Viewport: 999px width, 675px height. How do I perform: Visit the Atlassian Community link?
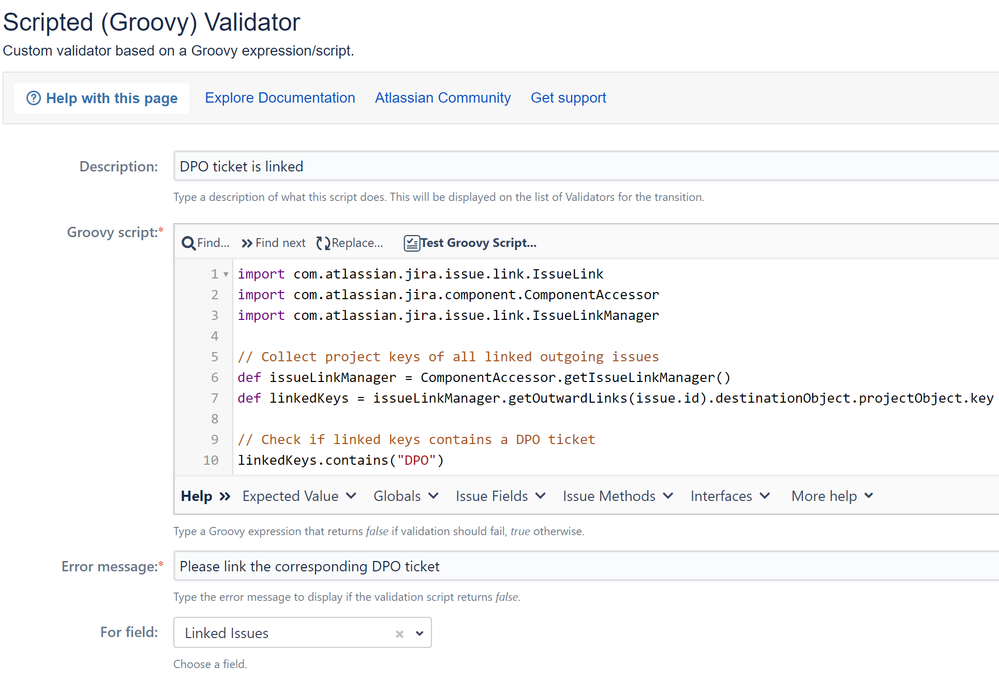(x=443, y=98)
